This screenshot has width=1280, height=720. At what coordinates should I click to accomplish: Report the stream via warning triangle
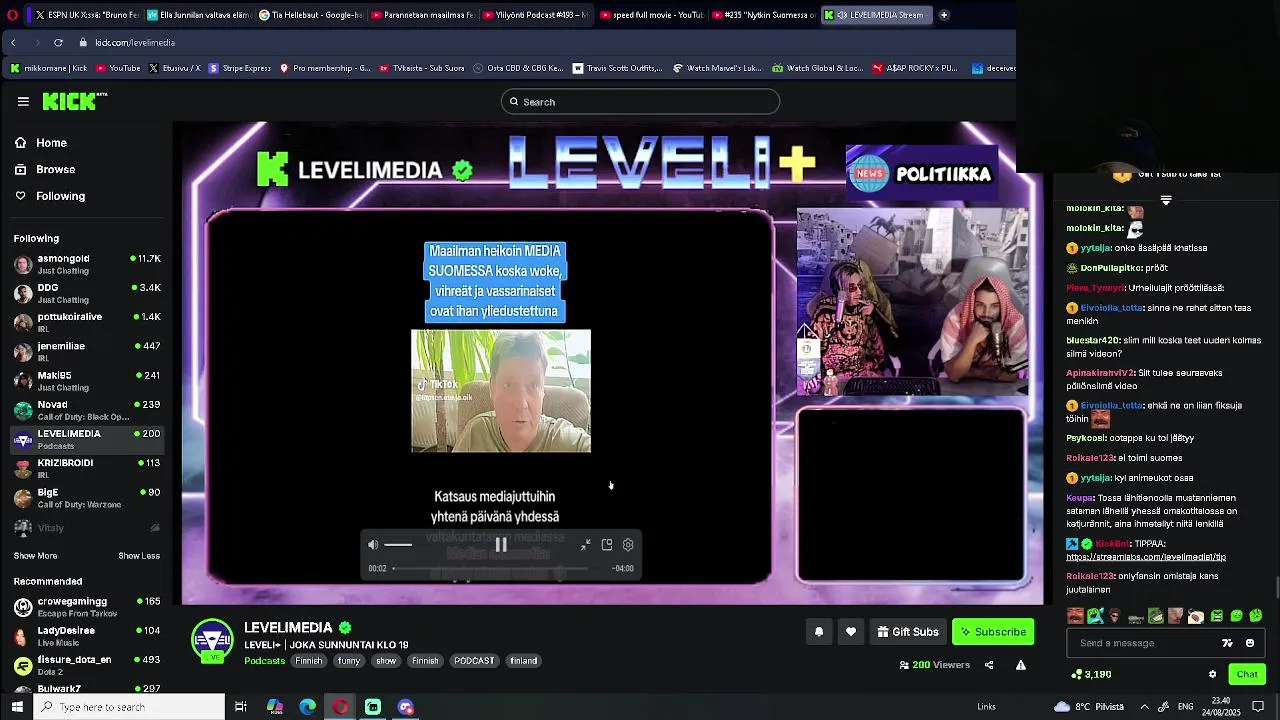tap(1021, 665)
